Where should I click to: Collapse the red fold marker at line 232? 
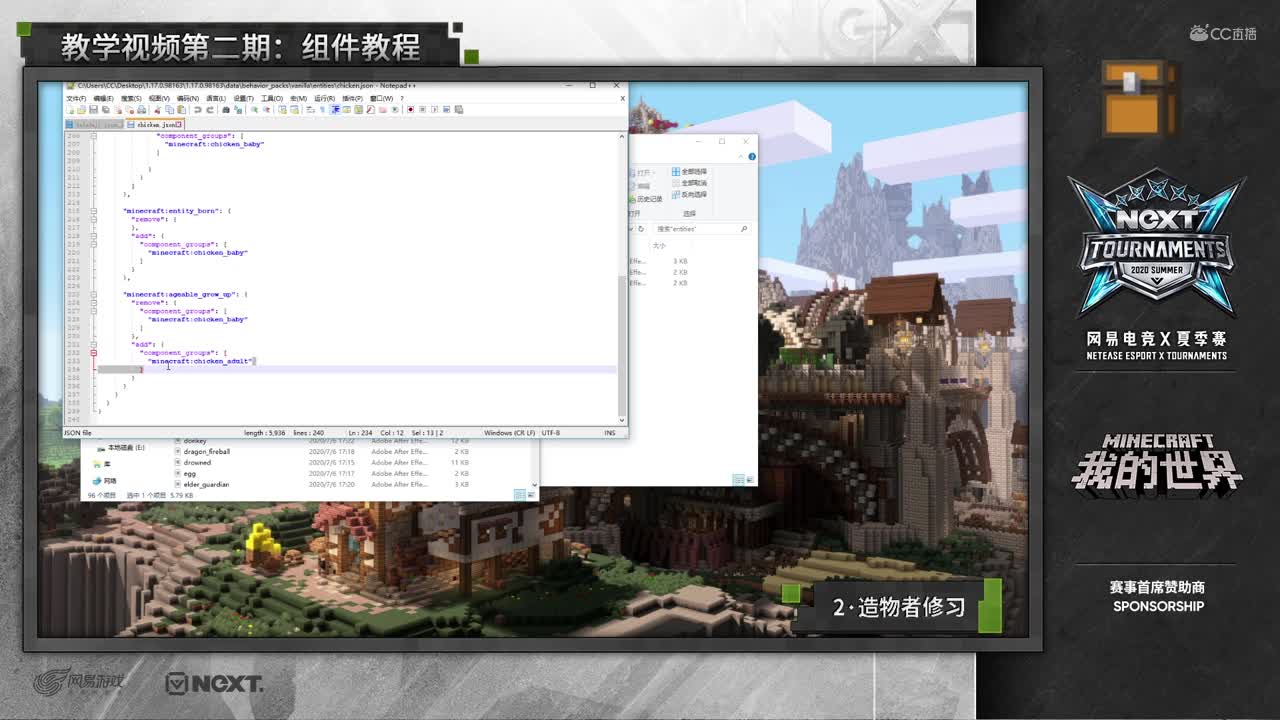(x=94, y=353)
